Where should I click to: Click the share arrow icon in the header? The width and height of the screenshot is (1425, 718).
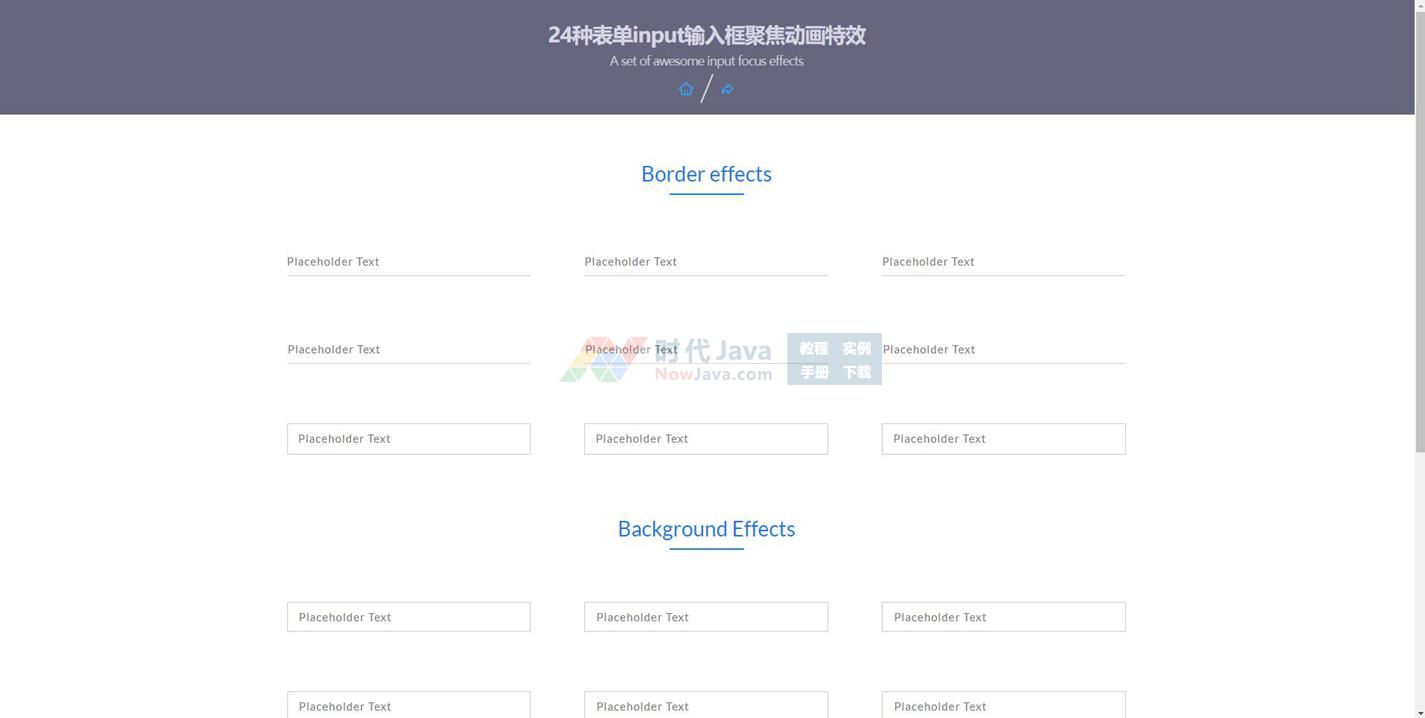tap(727, 89)
